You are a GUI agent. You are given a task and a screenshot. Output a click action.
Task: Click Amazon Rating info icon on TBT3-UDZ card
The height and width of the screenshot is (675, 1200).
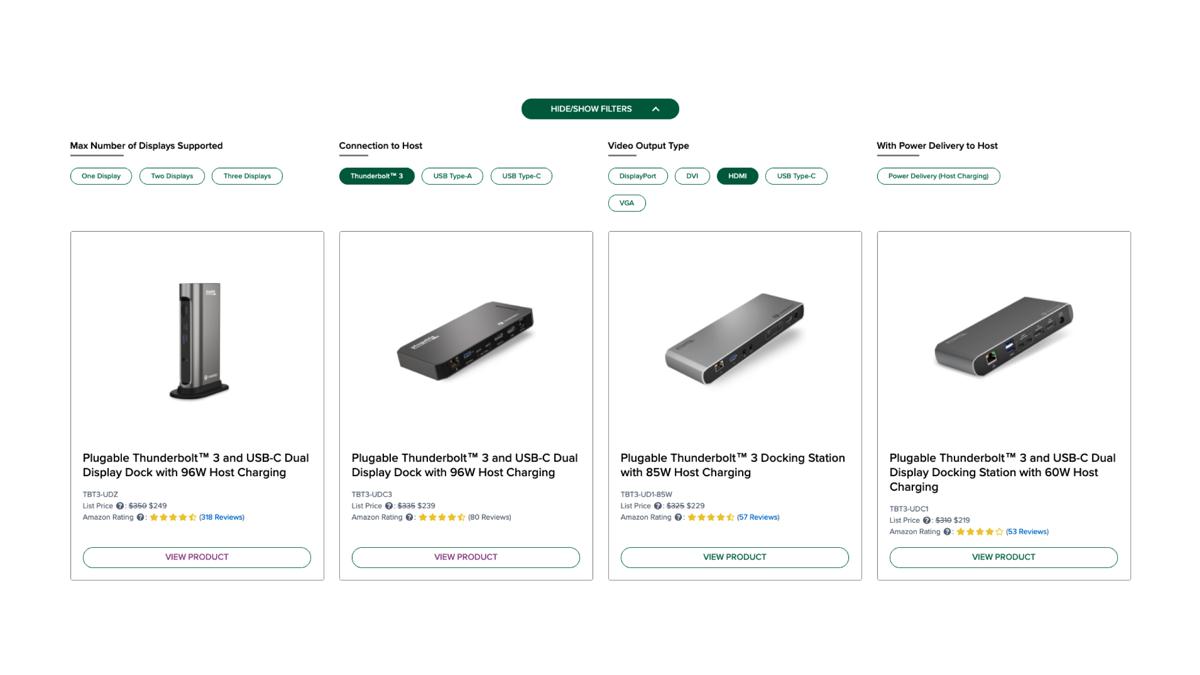(141, 517)
